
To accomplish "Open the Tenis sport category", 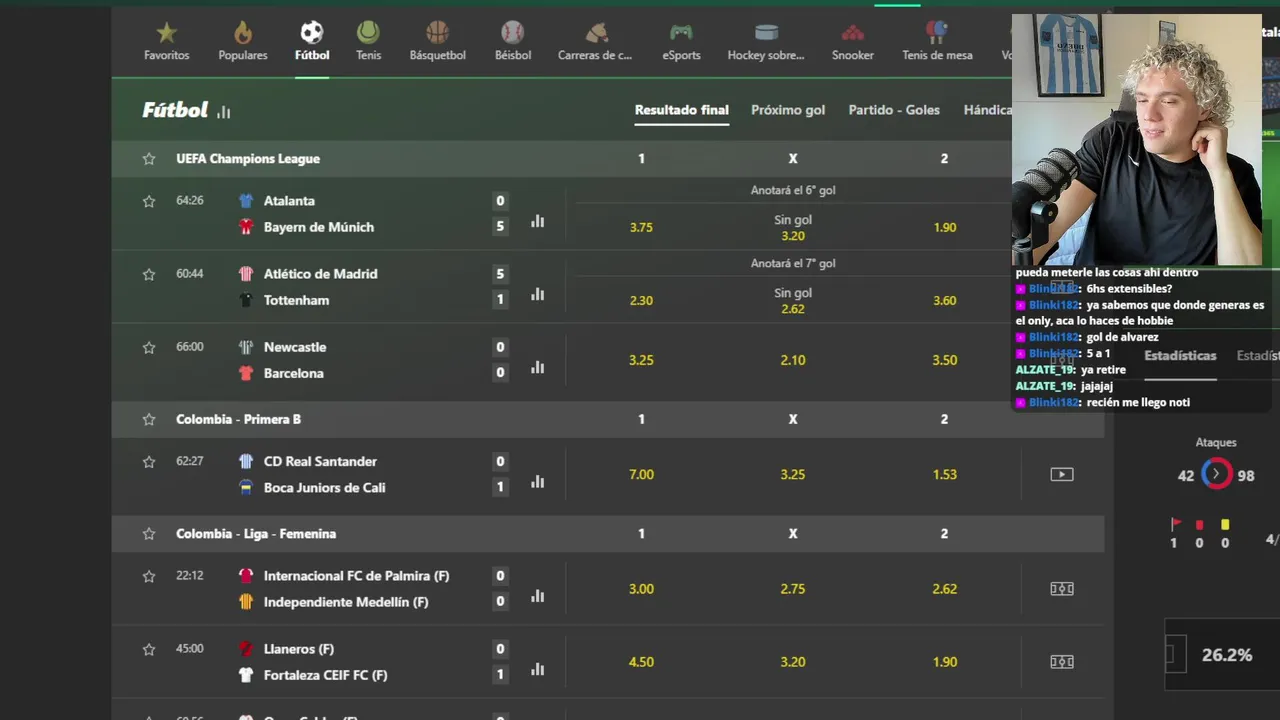I will [368, 41].
